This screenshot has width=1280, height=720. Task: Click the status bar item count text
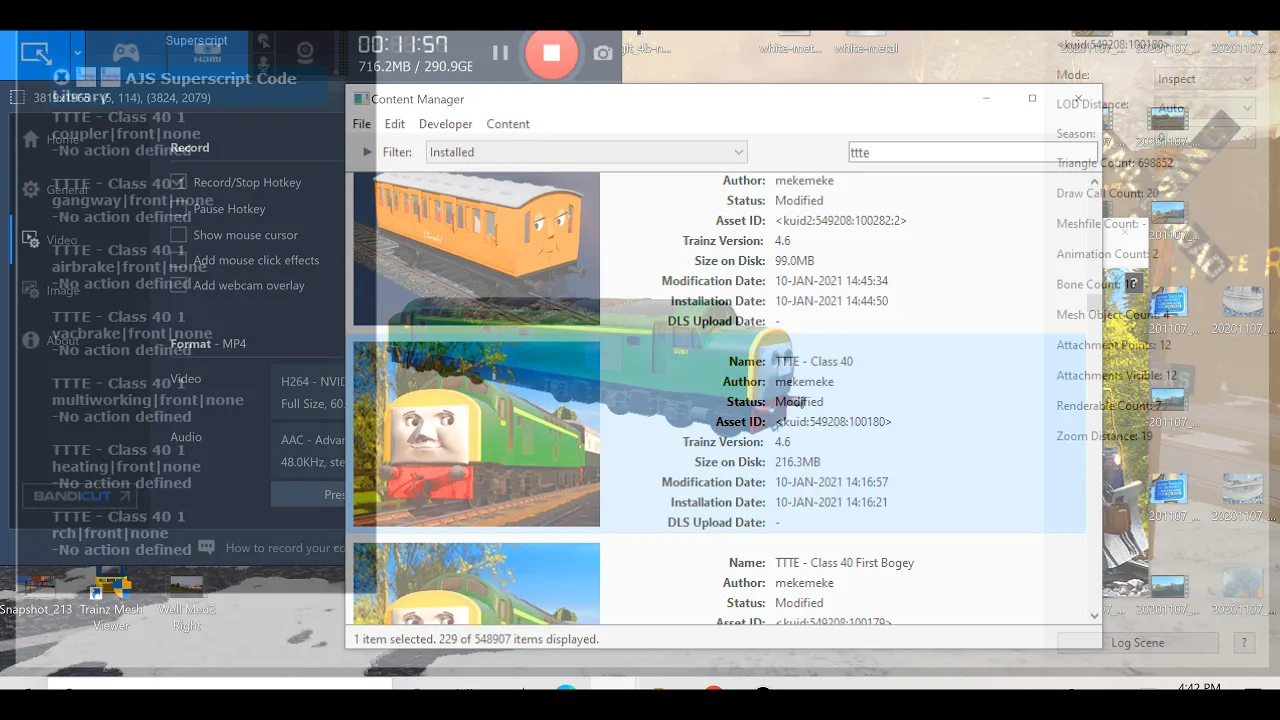click(476, 639)
